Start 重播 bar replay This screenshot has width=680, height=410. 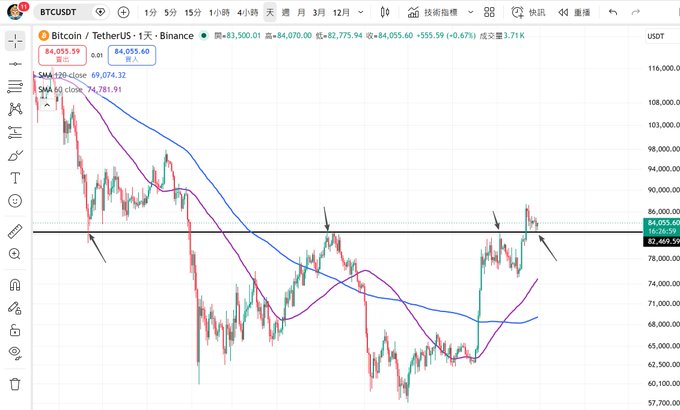(574, 13)
